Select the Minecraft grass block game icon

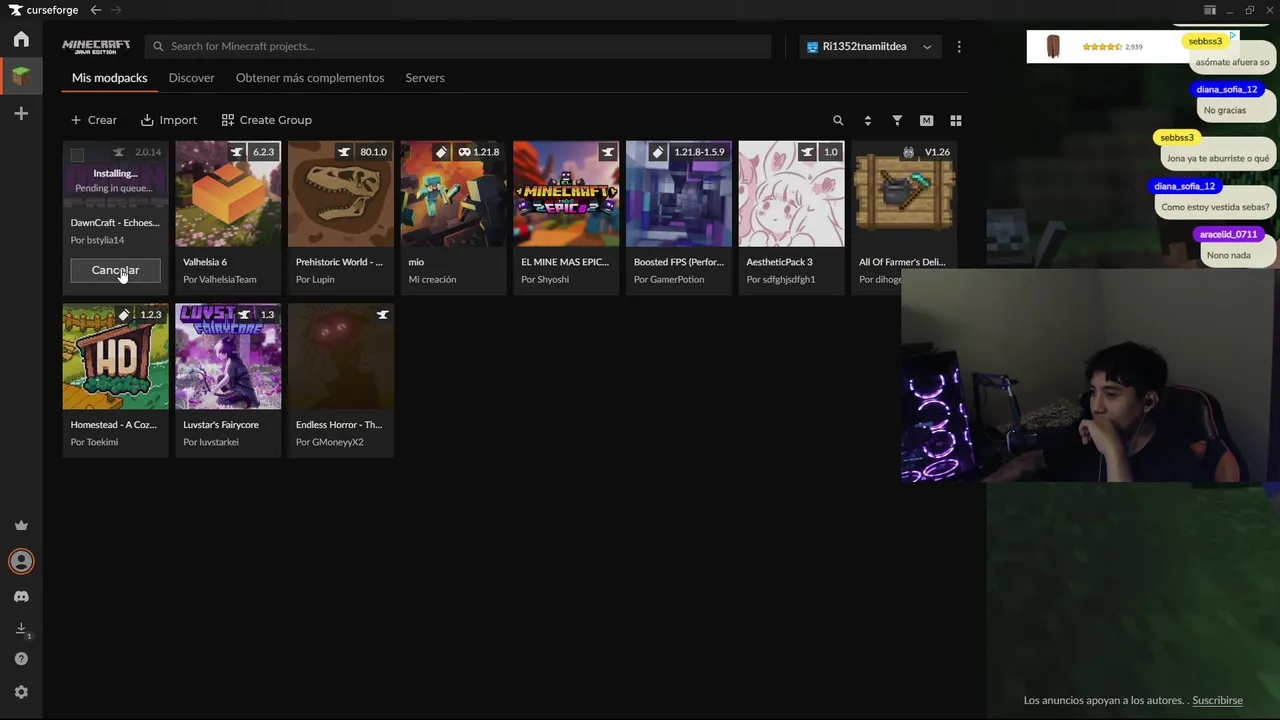point(21,76)
